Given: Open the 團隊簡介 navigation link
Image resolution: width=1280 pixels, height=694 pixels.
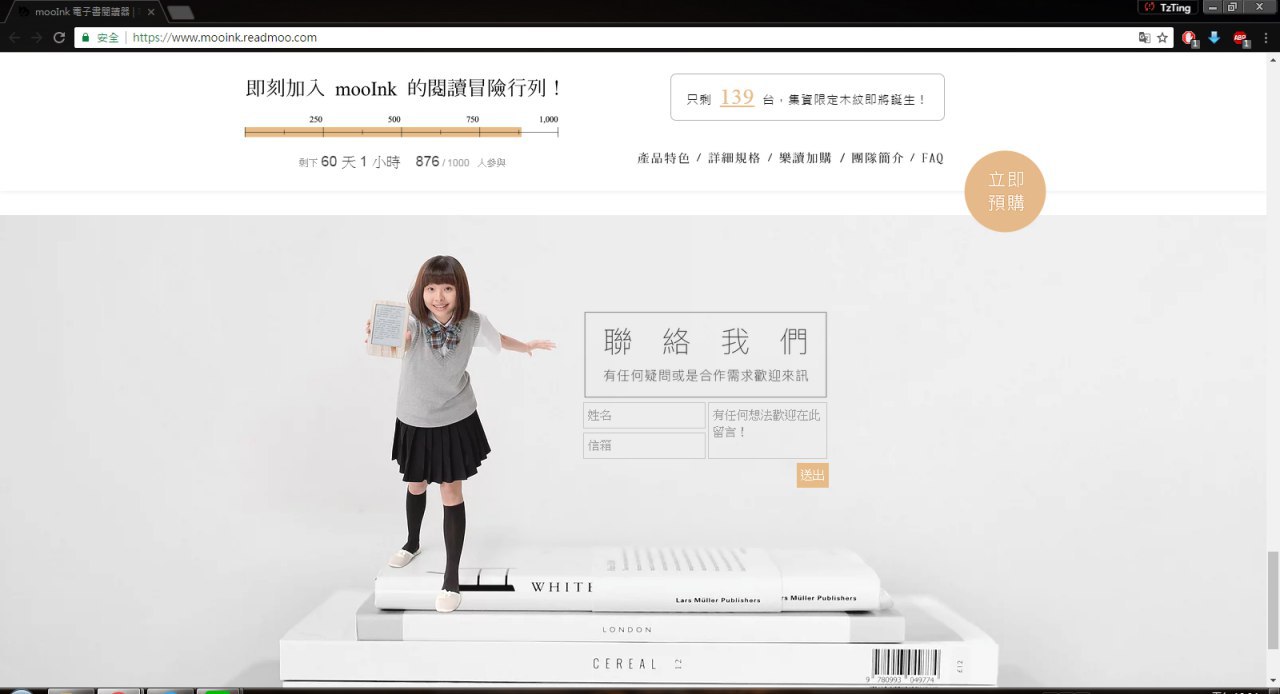Looking at the screenshot, I should (877, 158).
